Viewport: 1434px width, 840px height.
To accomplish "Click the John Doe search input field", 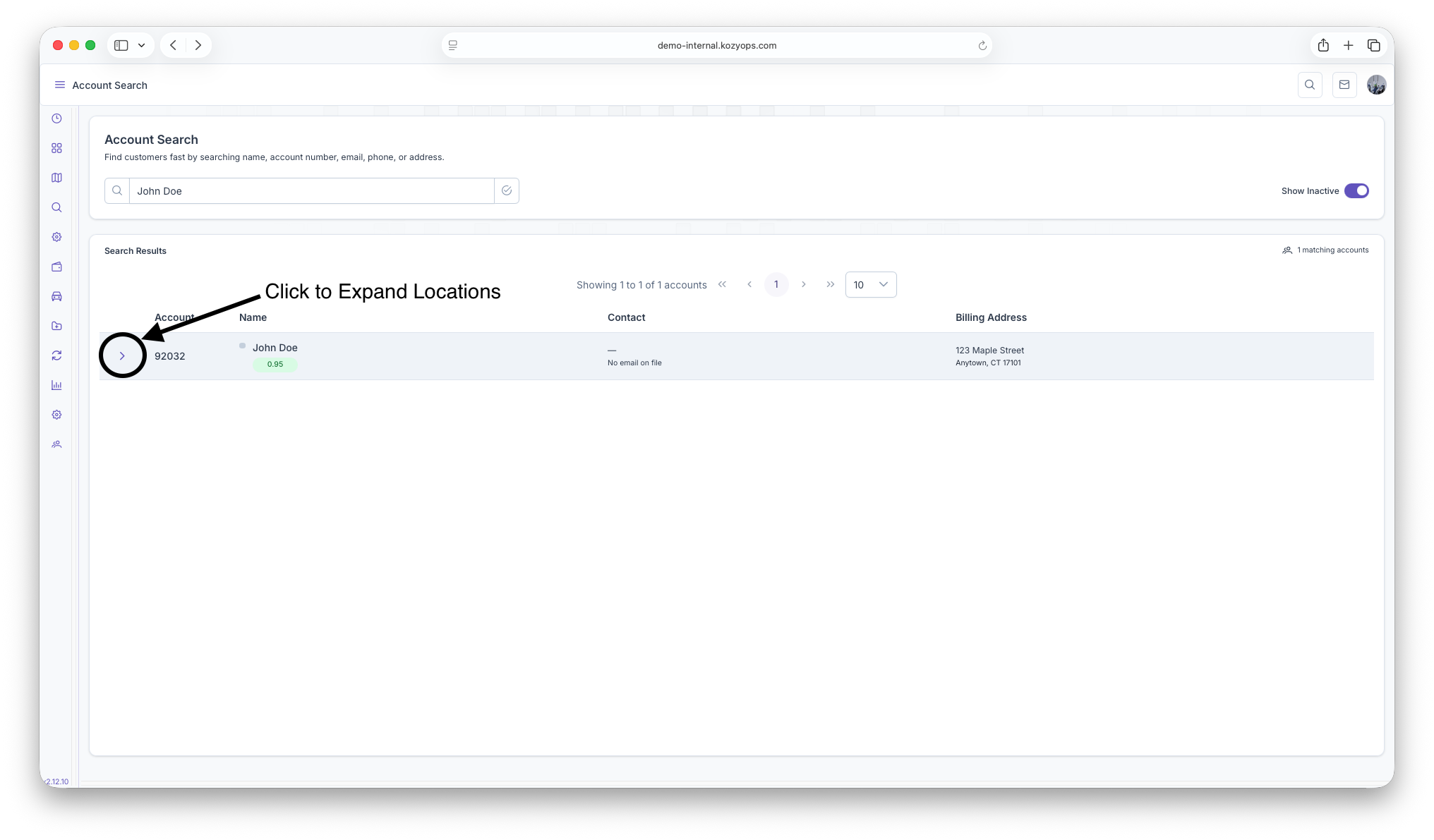I will 311,191.
